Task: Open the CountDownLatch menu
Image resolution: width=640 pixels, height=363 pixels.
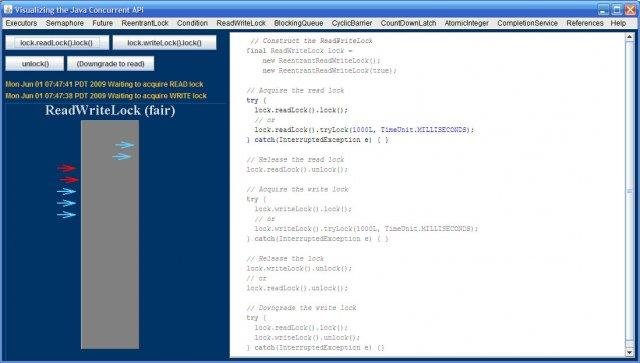Action: [x=408, y=23]
